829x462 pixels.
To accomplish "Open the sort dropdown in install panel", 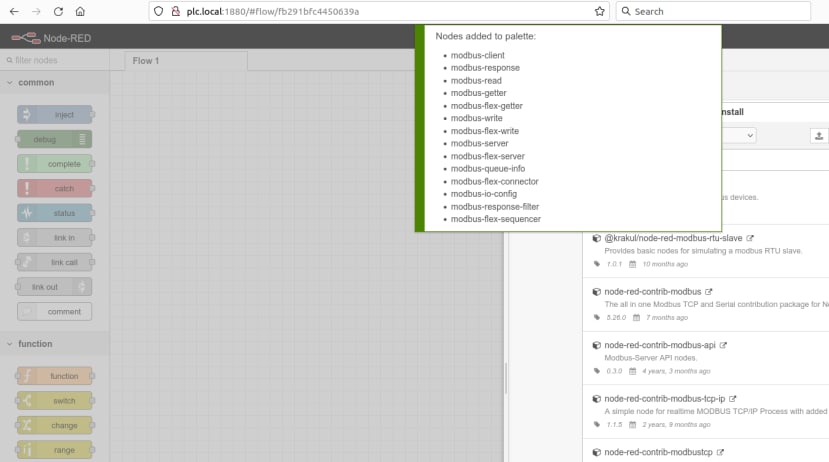I will click(739, 136).
